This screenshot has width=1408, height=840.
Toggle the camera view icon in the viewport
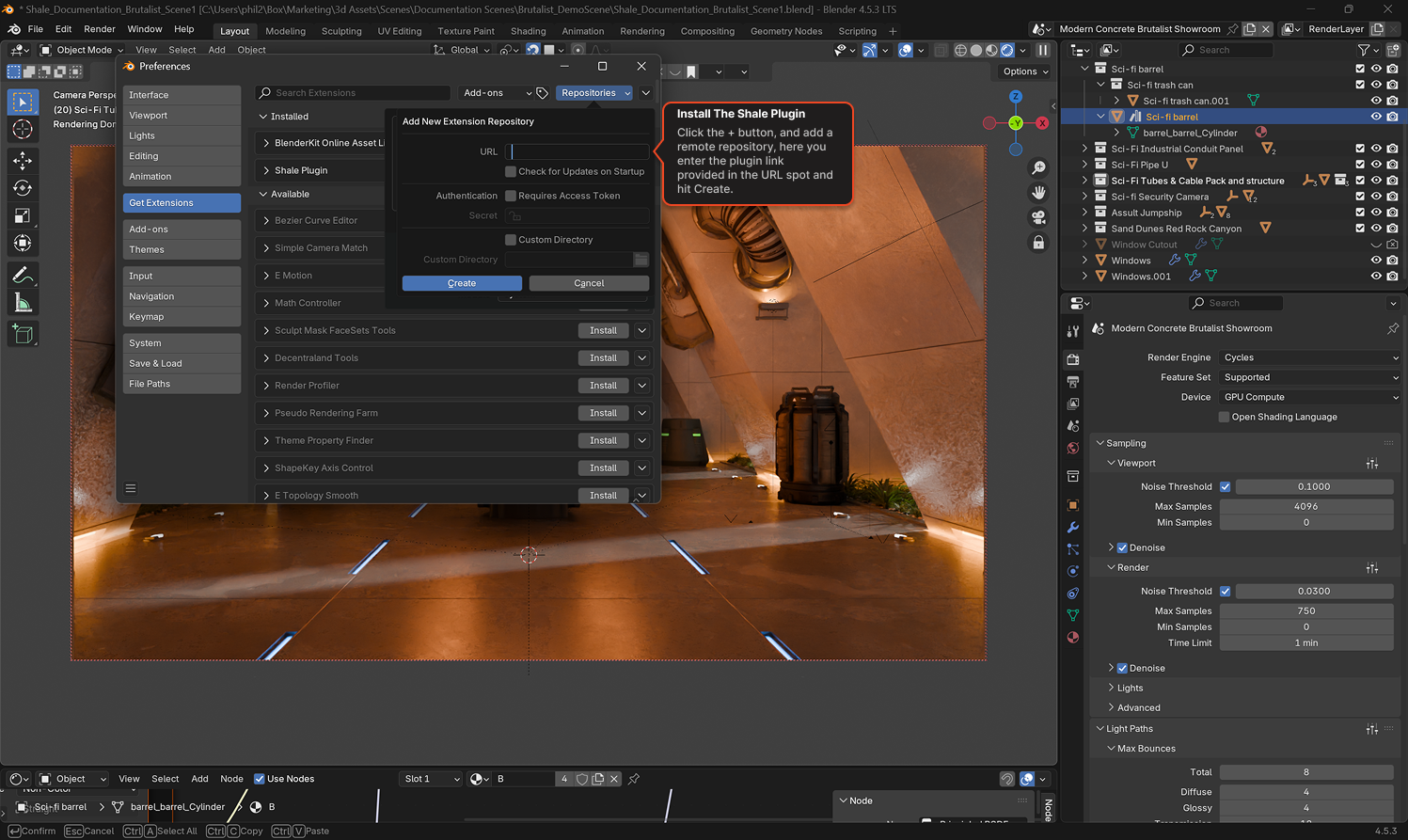1038,217
